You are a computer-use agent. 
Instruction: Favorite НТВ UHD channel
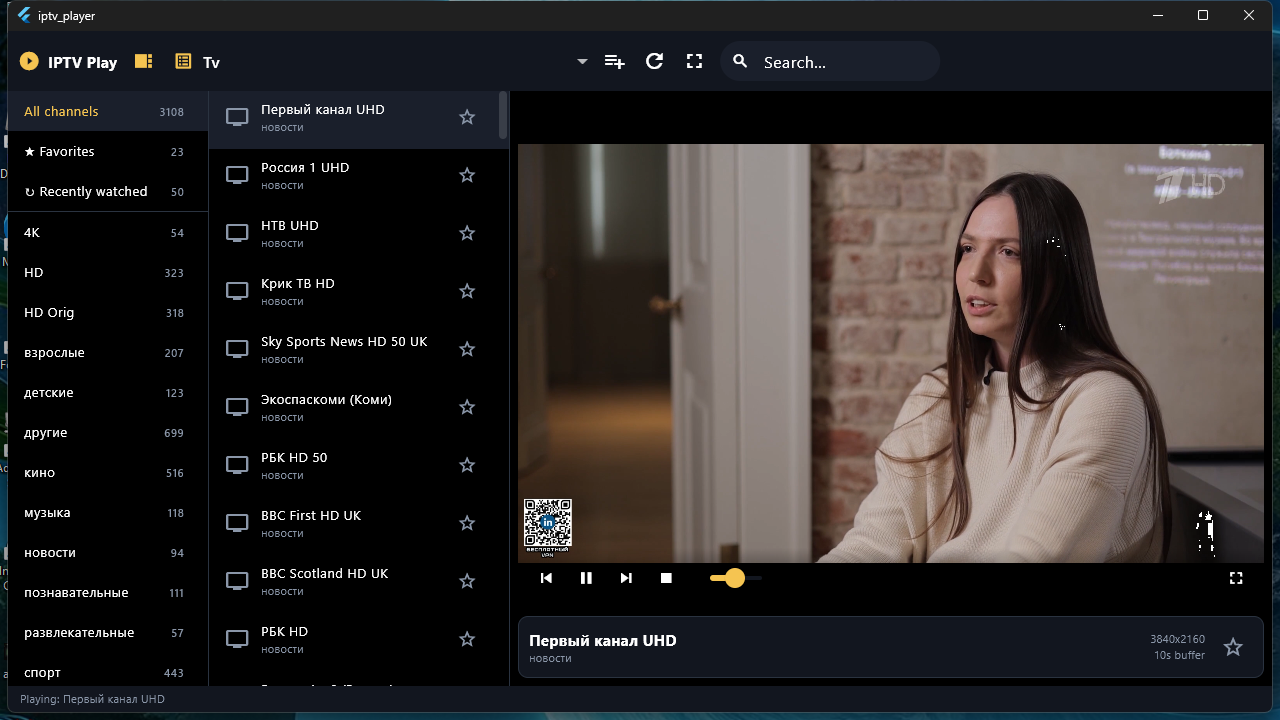[467, 233]
